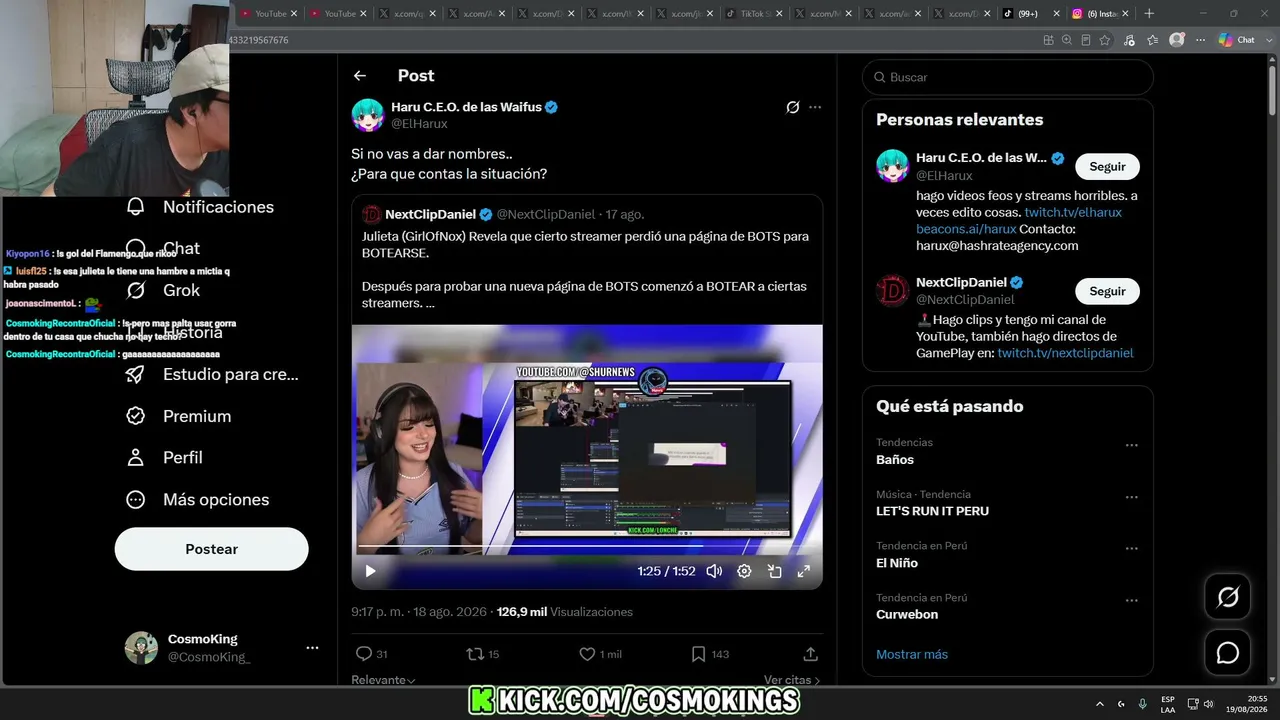Image resolution: width=1280 pixels, height=720 pixels.
Task: Open Notificaciones in the sidebar
Action: tap(200, 207)
